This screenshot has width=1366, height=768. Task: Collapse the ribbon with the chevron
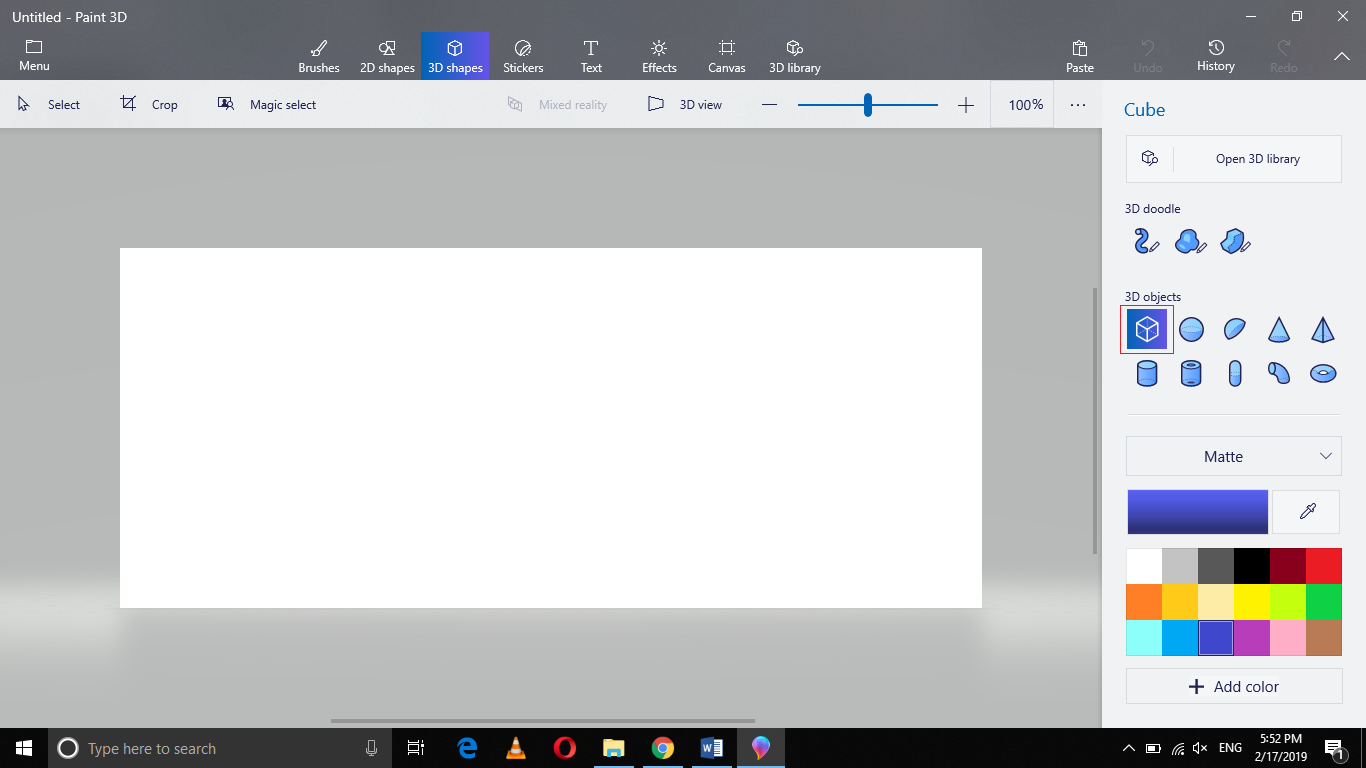[x=1341, y=57]
